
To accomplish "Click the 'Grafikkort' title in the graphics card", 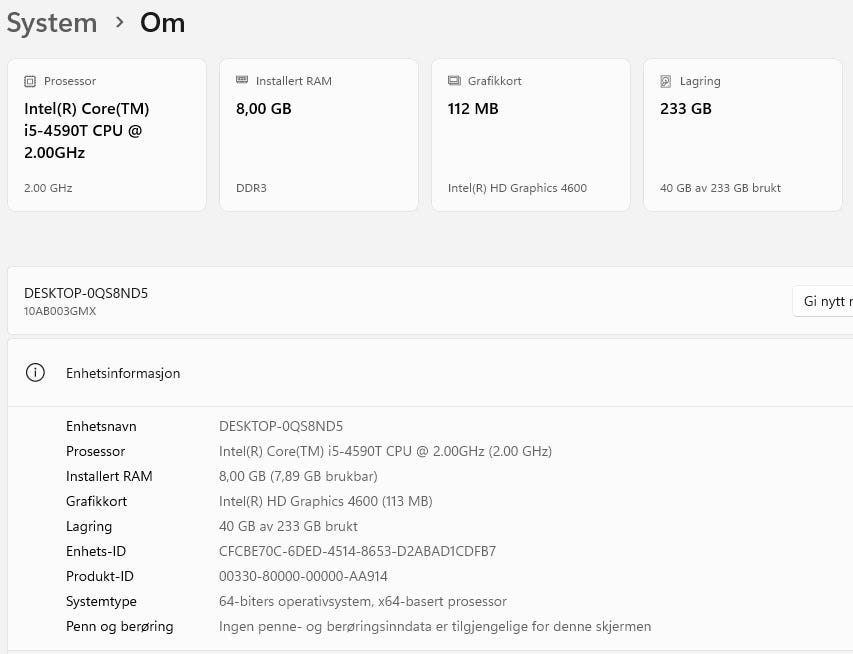I will 495,81.
